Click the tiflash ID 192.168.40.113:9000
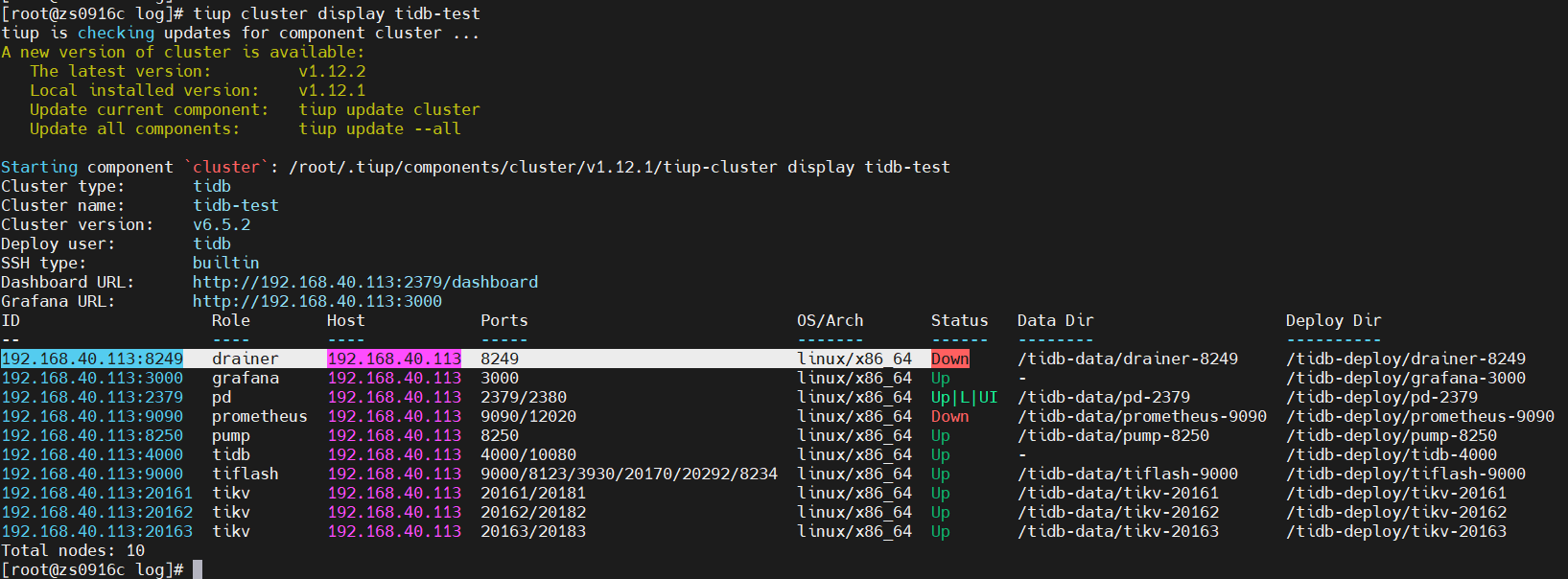 (x=92, y=474)
